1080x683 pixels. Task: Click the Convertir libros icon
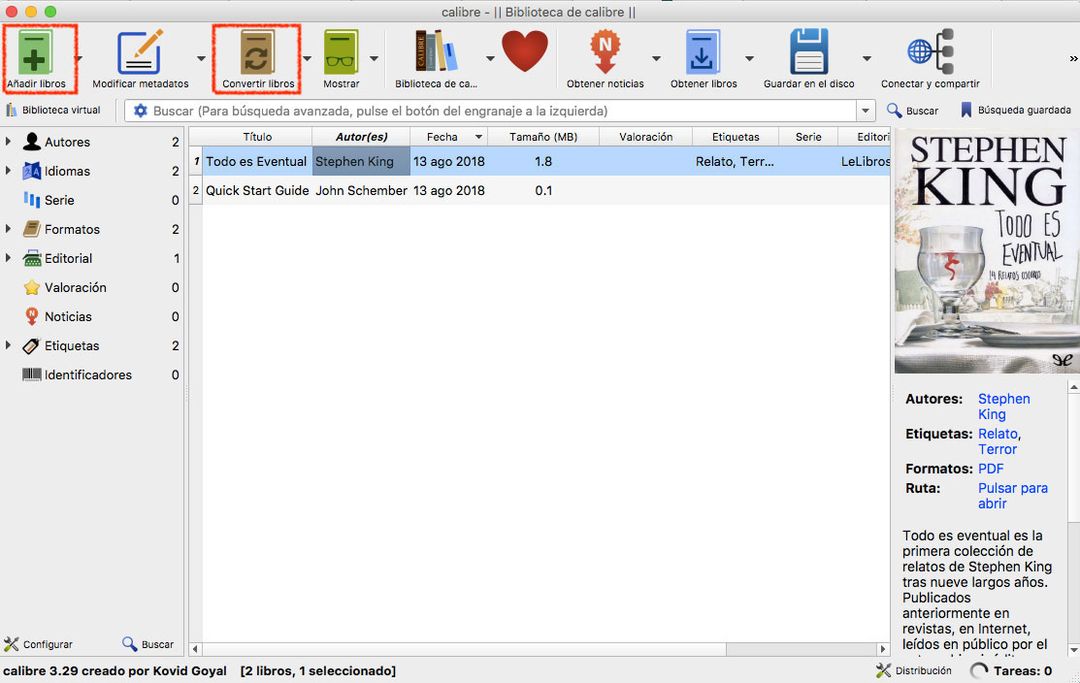(257, 52)
